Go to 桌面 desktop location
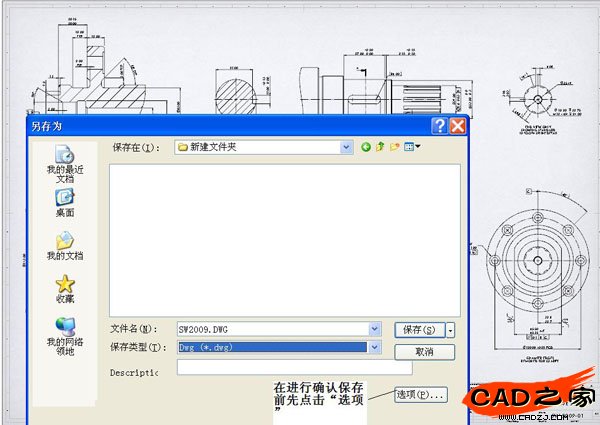The height and width of the screenshot is (425, 600). click(65, 203)
